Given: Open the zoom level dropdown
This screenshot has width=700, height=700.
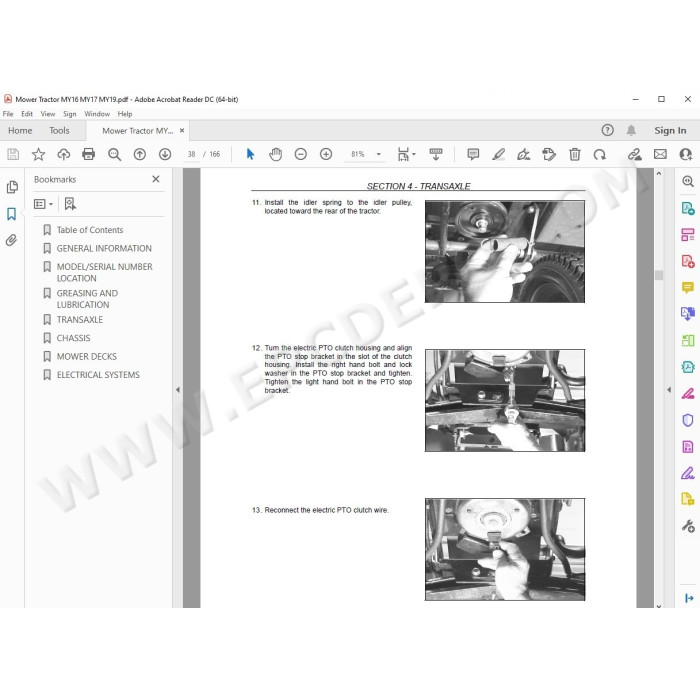Looking at the screenshot, I should click(379, 154).
